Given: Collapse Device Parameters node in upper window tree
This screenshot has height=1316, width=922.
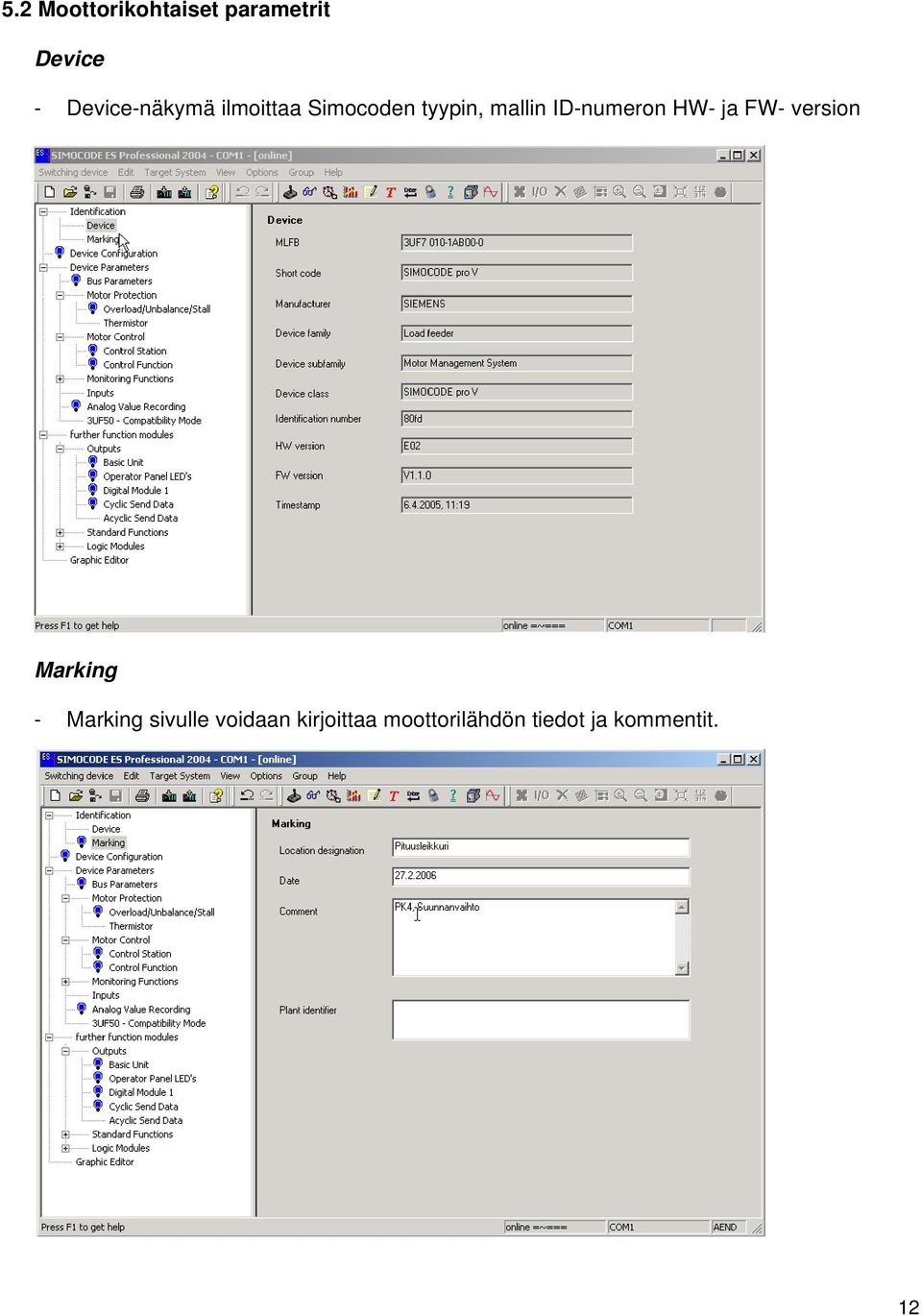Looking at the screenshot, I should pos(43,267).
